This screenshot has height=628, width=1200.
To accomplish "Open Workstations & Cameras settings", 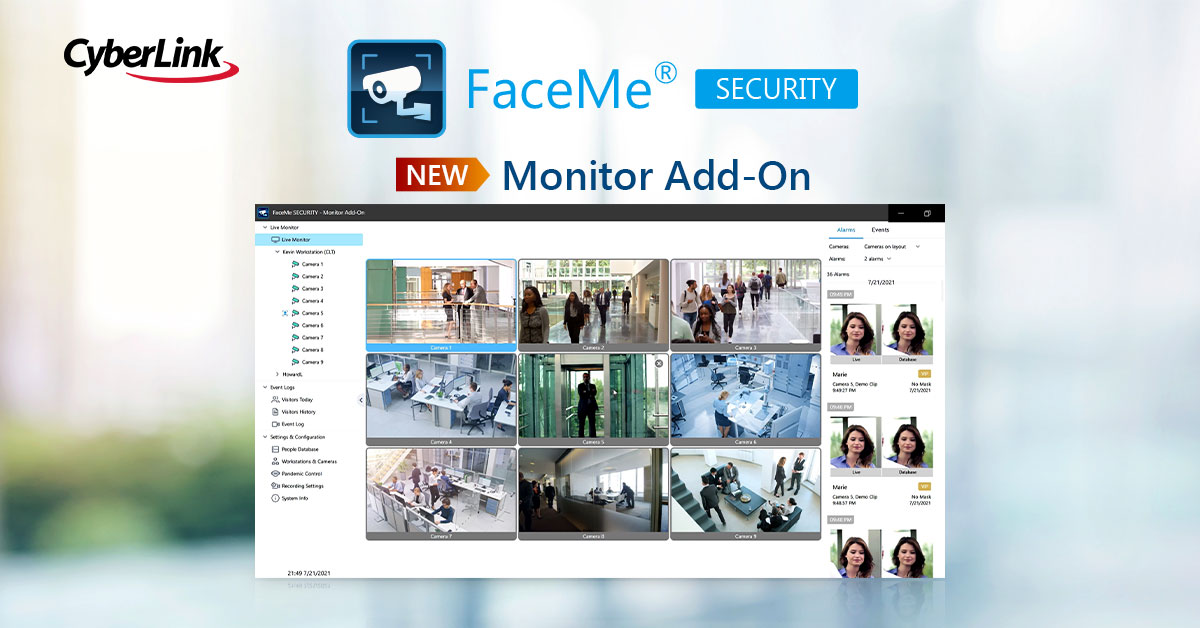I will click(308, 462).
